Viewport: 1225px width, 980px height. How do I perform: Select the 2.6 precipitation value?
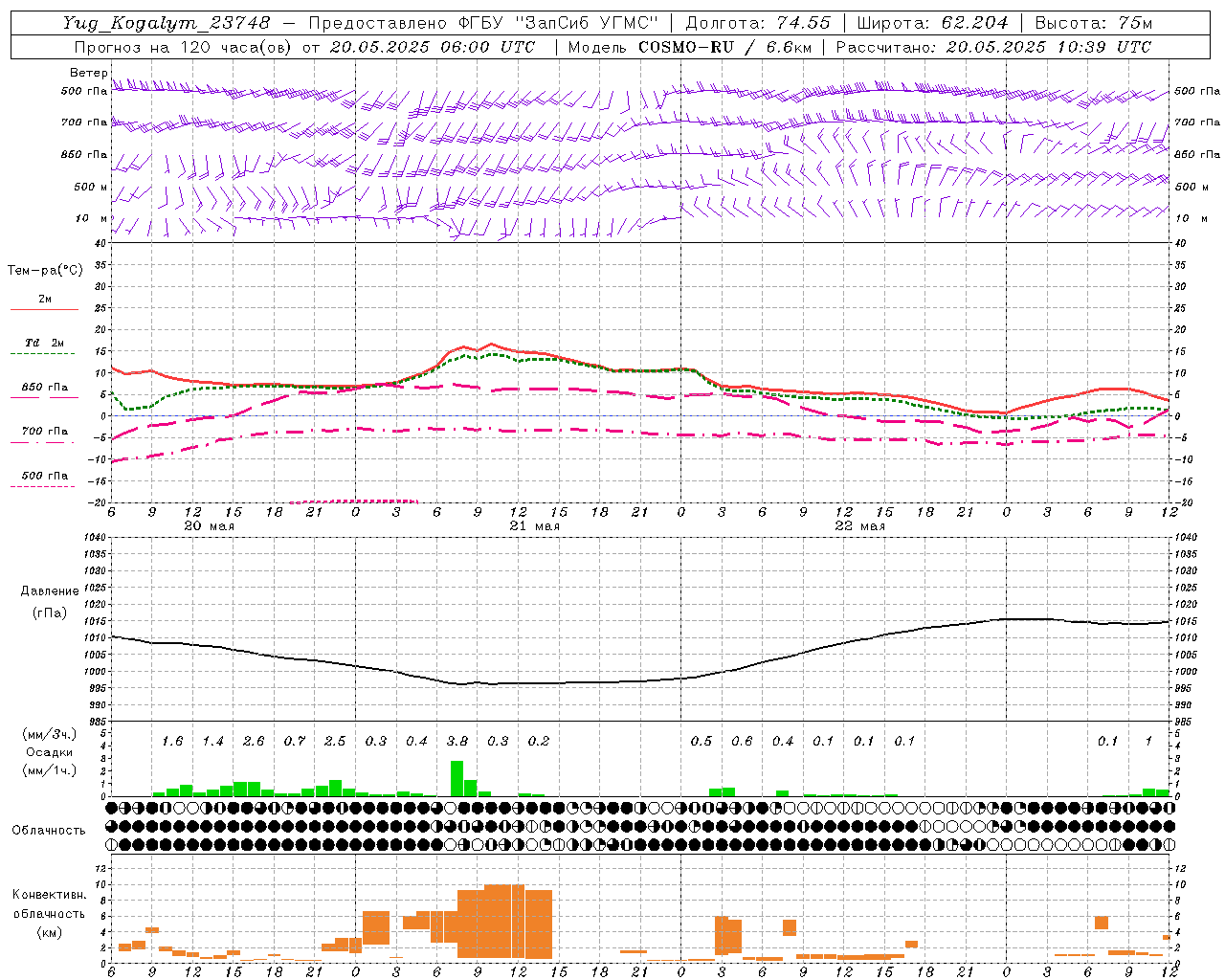click(x=254, y=742)
